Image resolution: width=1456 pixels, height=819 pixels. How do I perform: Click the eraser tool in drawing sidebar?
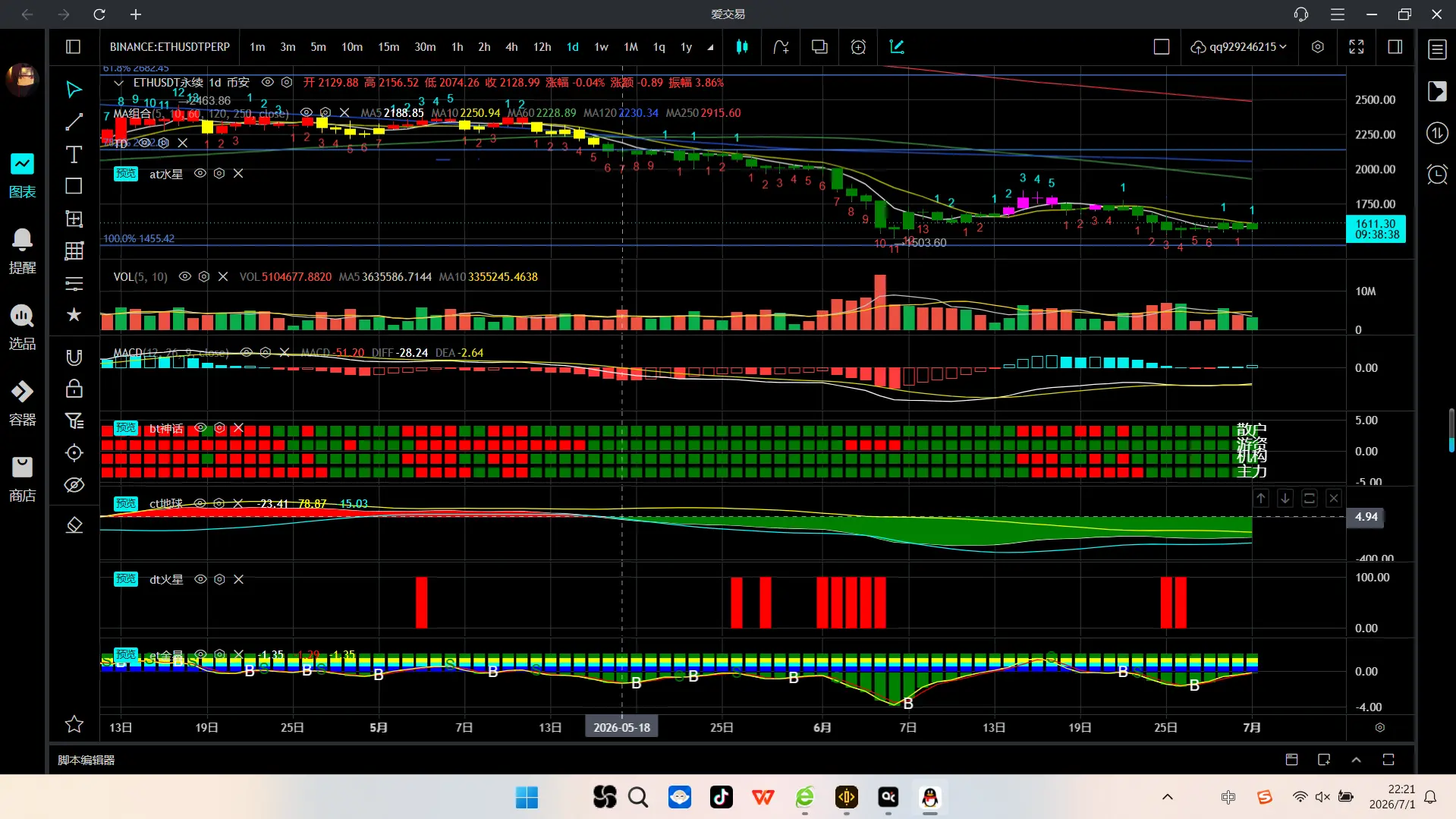coord(74,525)
